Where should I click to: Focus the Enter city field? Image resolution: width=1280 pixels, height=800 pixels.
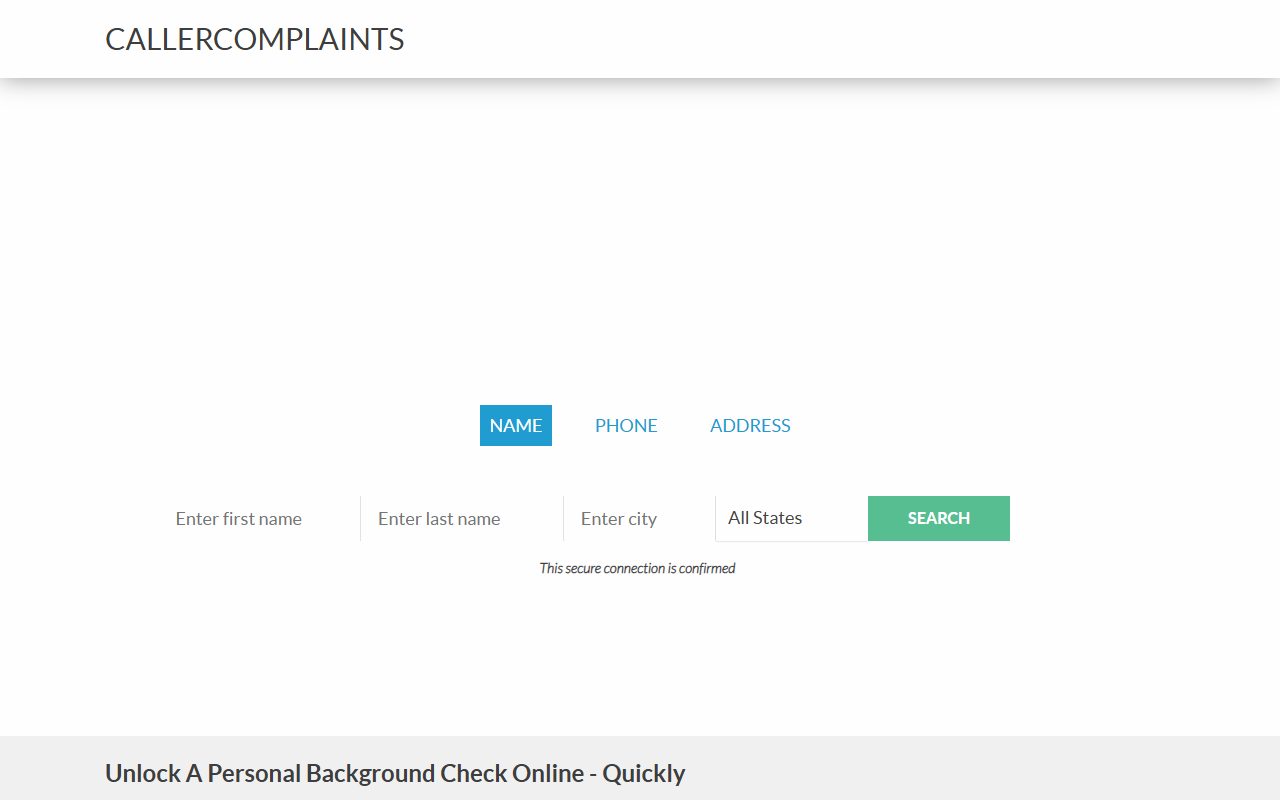(x=640, y=519)
